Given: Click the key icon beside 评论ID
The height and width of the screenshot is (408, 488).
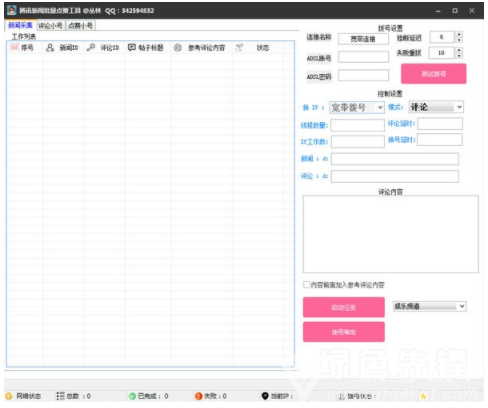Looking at the screenshot, I should (91, 48).
